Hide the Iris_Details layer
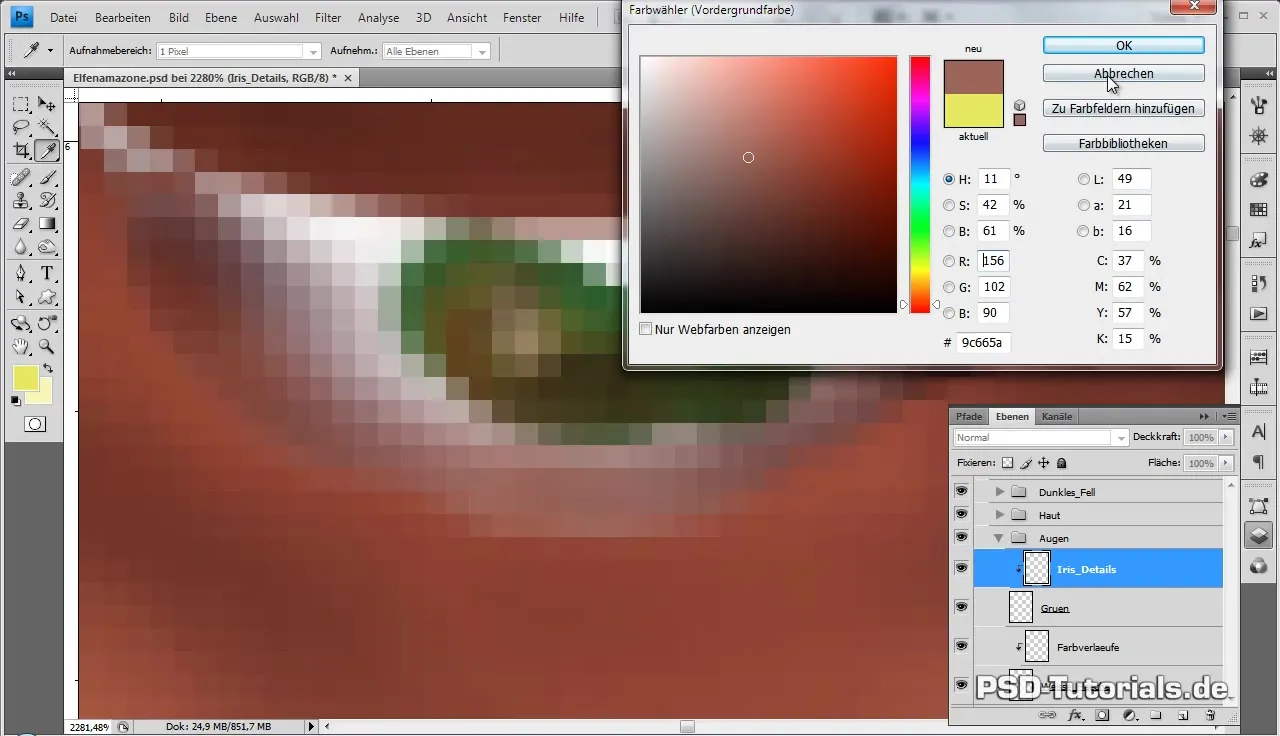Screen dimensions: 1280x736 (x=961, y=568)
